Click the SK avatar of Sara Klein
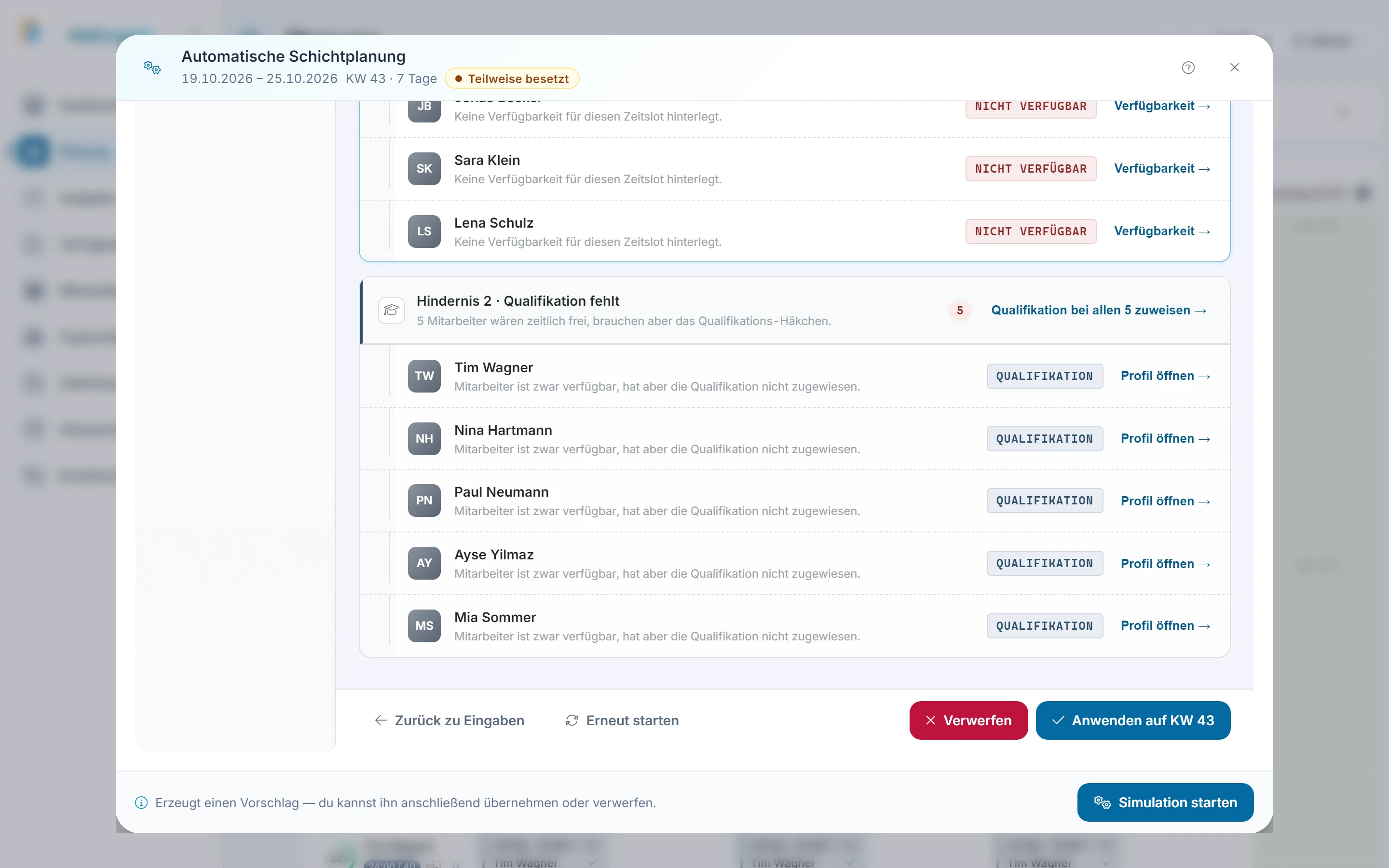1389x868 pixels. pos(424,169)
